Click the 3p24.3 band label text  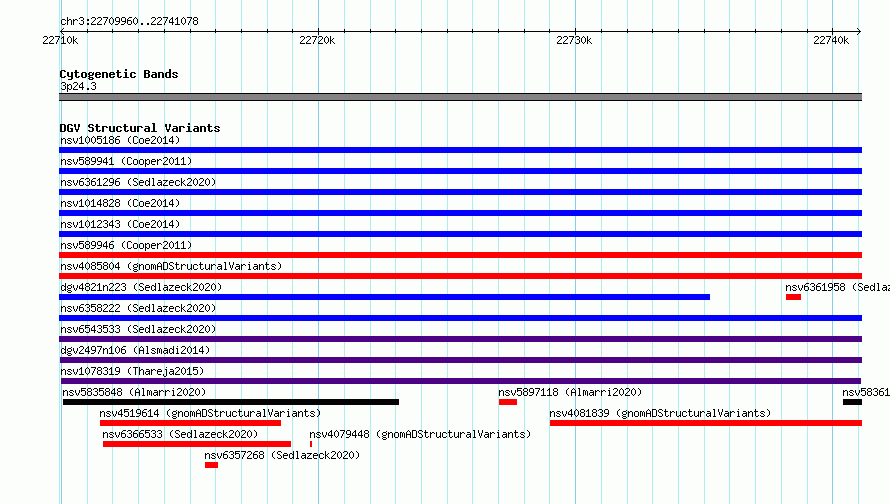(x=78, y=86)
